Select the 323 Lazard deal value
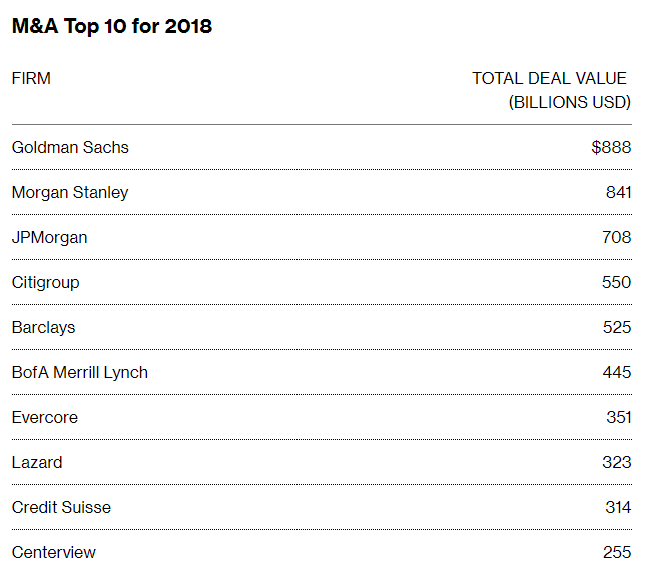This screenshot has width=646, height=586. point(616,462)
